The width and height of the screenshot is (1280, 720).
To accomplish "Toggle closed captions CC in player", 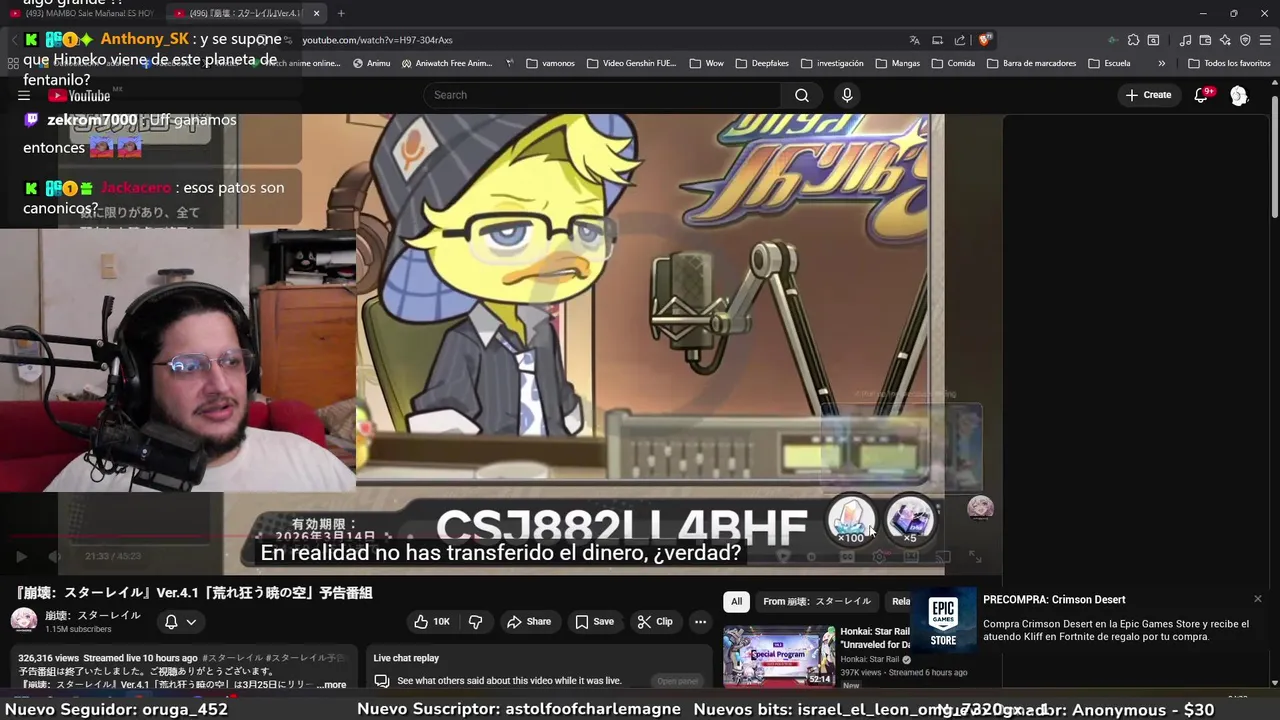I will pos(847,556).
